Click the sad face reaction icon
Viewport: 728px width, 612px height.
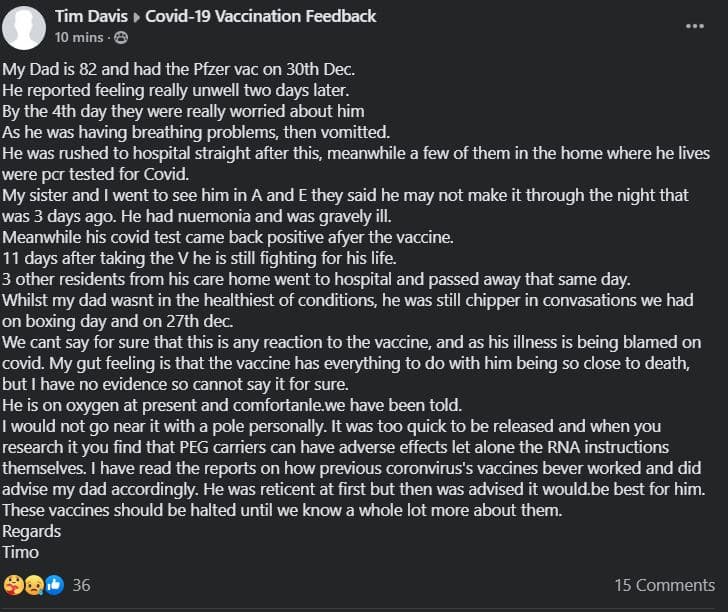click(x=33, y=584)
